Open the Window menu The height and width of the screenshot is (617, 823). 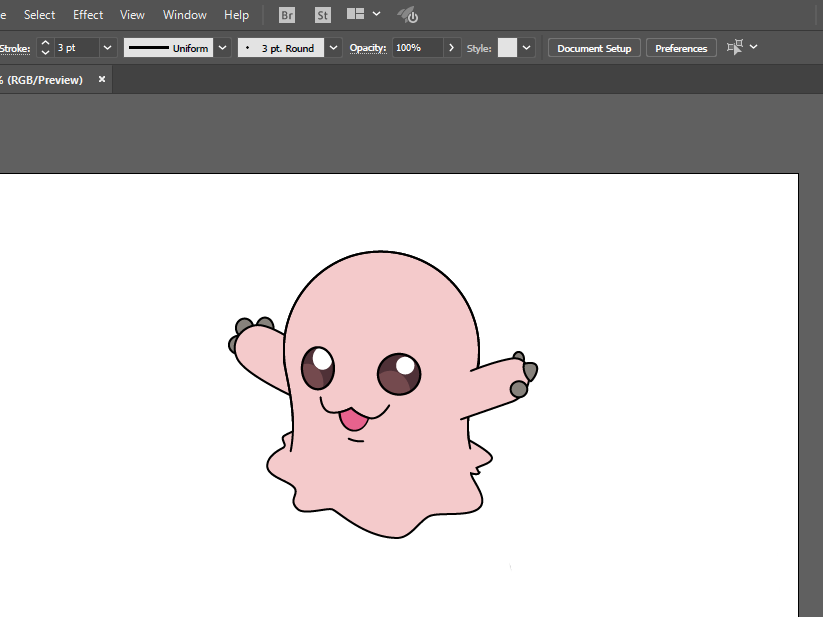point(185,15)
